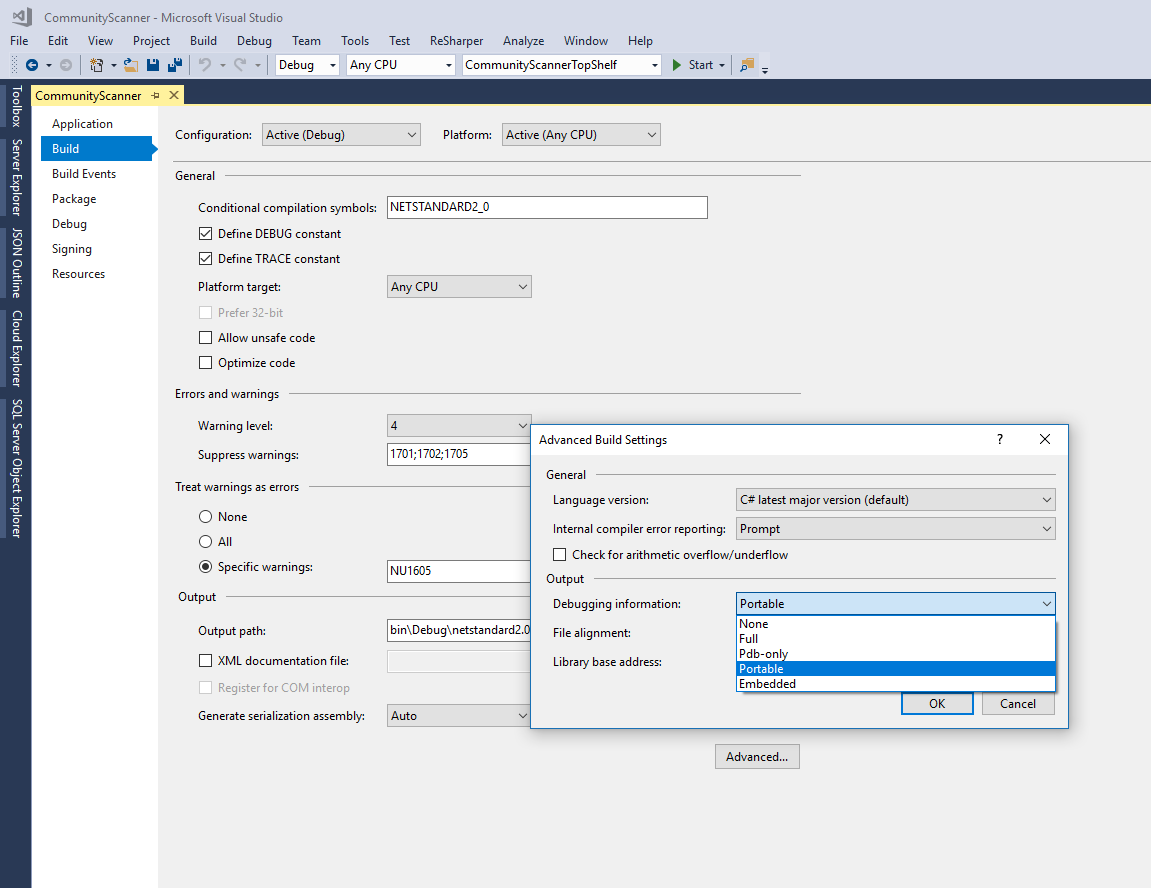This screenshot has height=888, width=1151.
Task: Open the JSON Outline side tab
Action: click(16, 263)
